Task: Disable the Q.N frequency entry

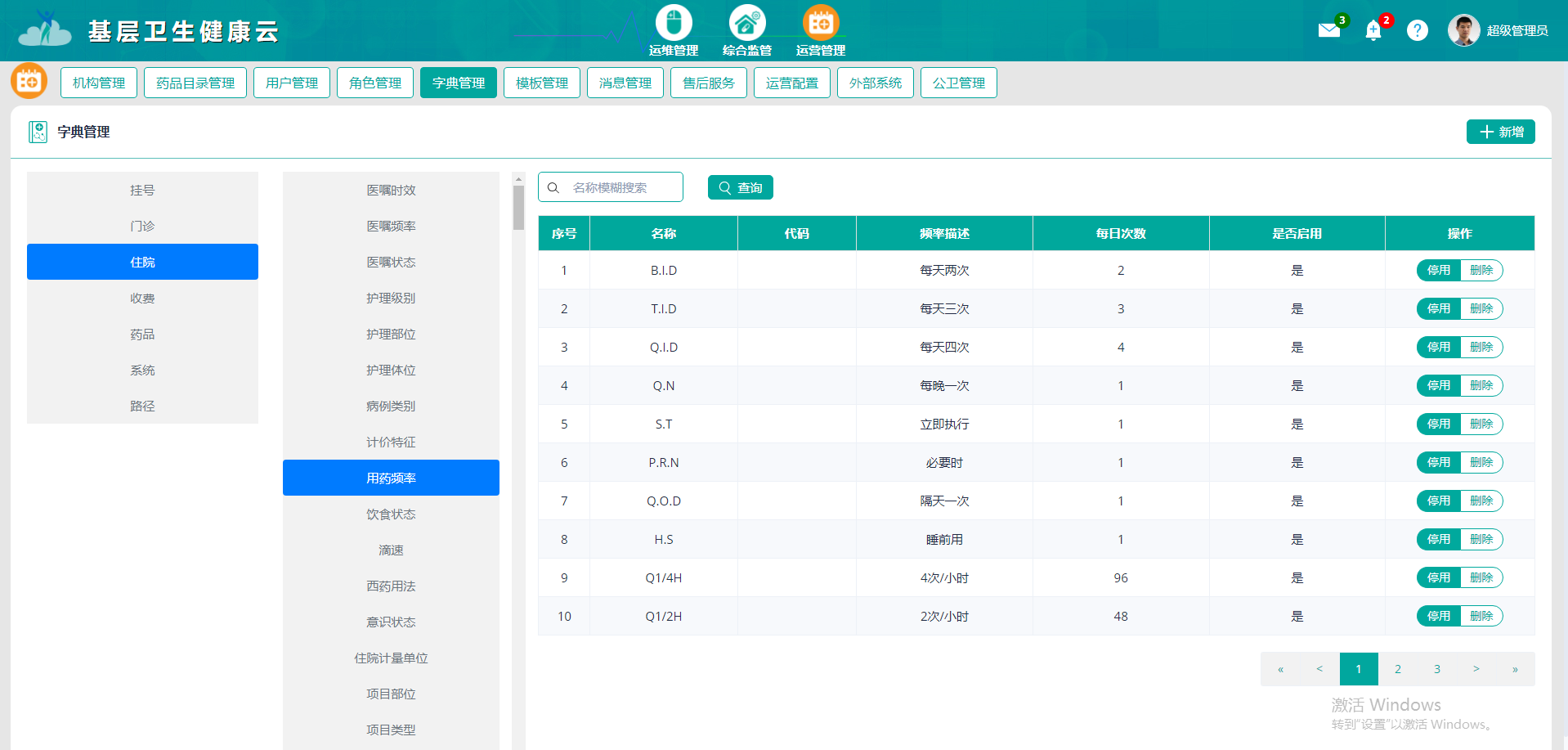Action: tap(1438, 385)
